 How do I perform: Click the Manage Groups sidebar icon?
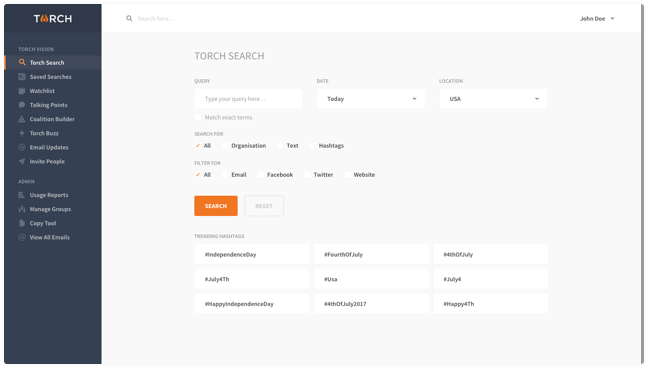(x=22, y=209)
